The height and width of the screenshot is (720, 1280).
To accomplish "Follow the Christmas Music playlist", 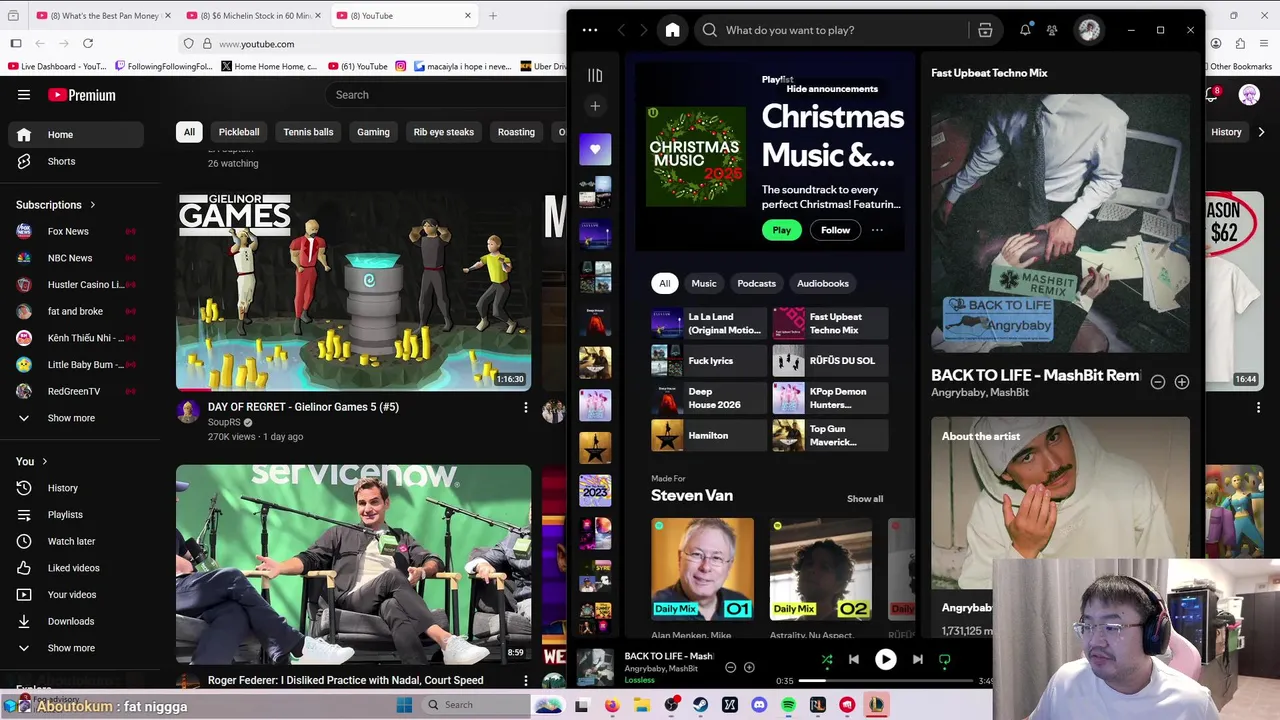I will [835, 230].
